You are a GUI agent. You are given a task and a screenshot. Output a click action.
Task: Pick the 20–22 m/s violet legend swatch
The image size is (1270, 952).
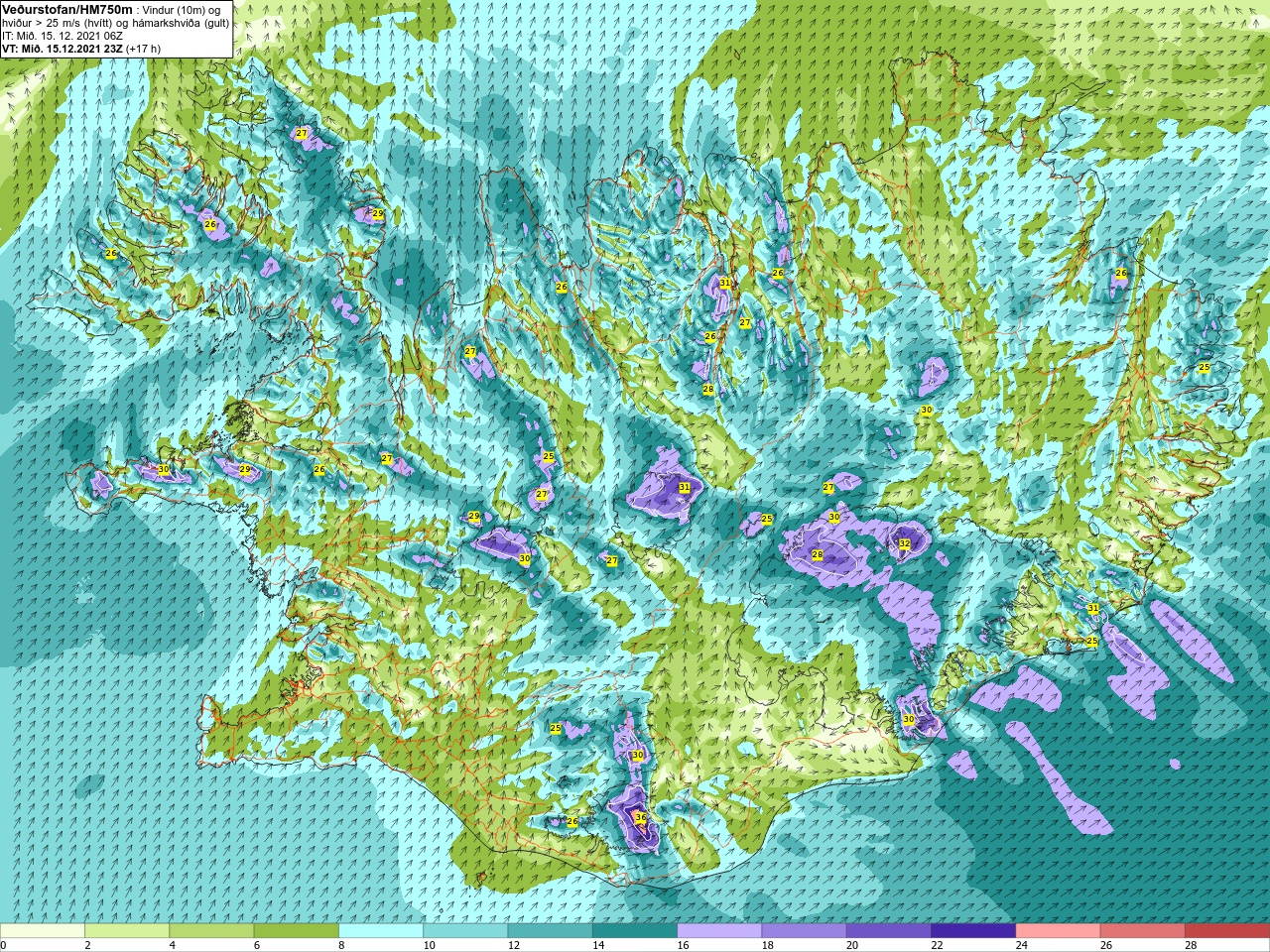point(889,931)
